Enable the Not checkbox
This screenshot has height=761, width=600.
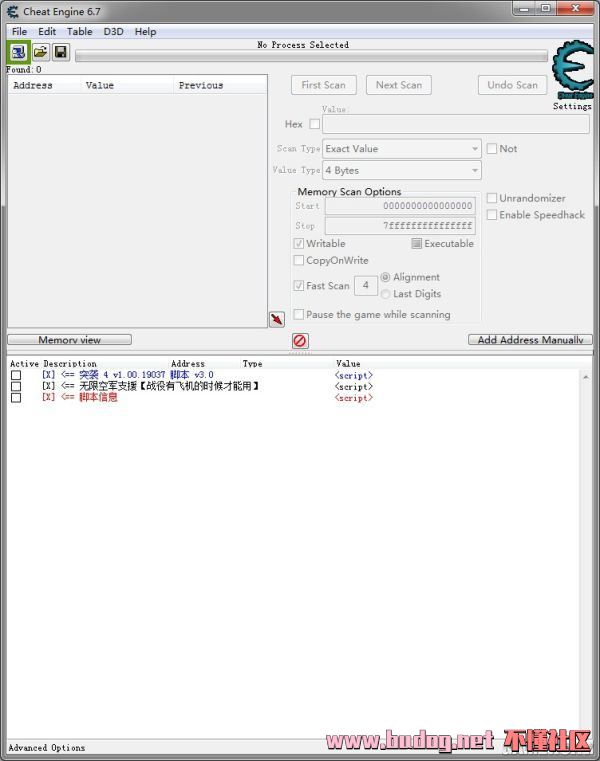[x=492, y=149]
